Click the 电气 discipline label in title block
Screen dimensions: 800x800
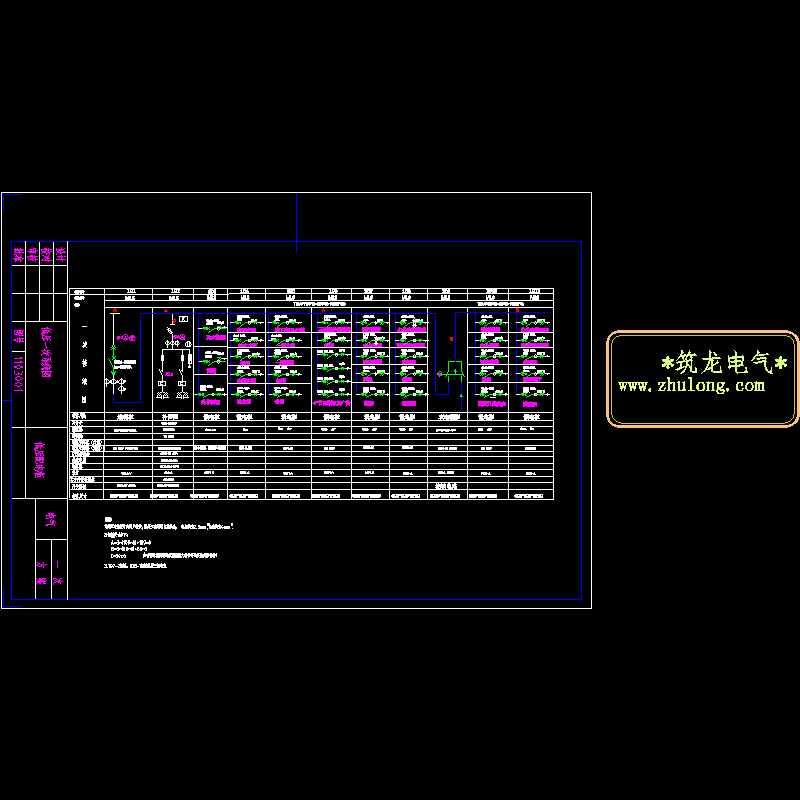click(51, 519)
